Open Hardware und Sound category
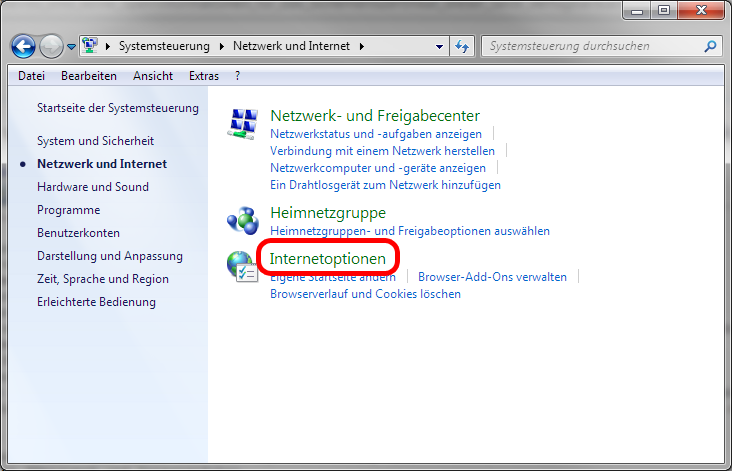The width and height of the screenshot is (732, 471). click(x=93, y=187)
